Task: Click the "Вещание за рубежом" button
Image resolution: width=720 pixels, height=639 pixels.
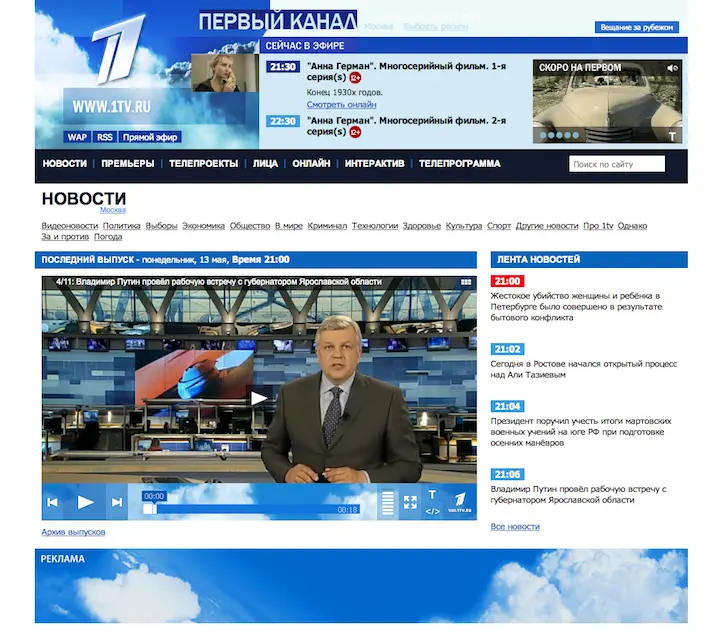Action: pyautogui.click(x=636, y=28)
